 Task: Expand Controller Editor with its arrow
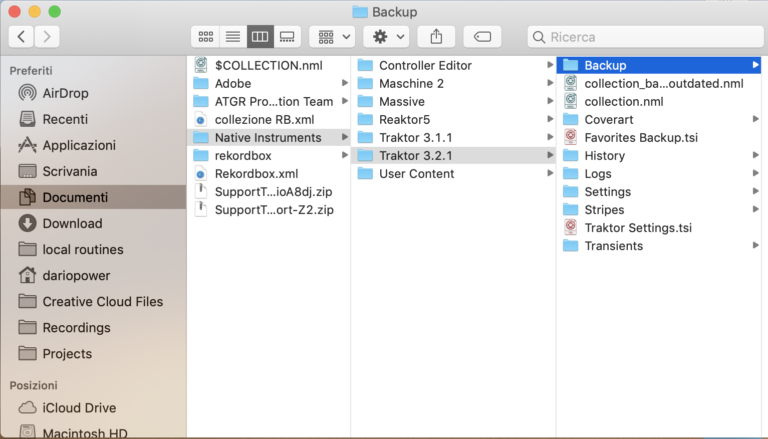click(550, 65)
